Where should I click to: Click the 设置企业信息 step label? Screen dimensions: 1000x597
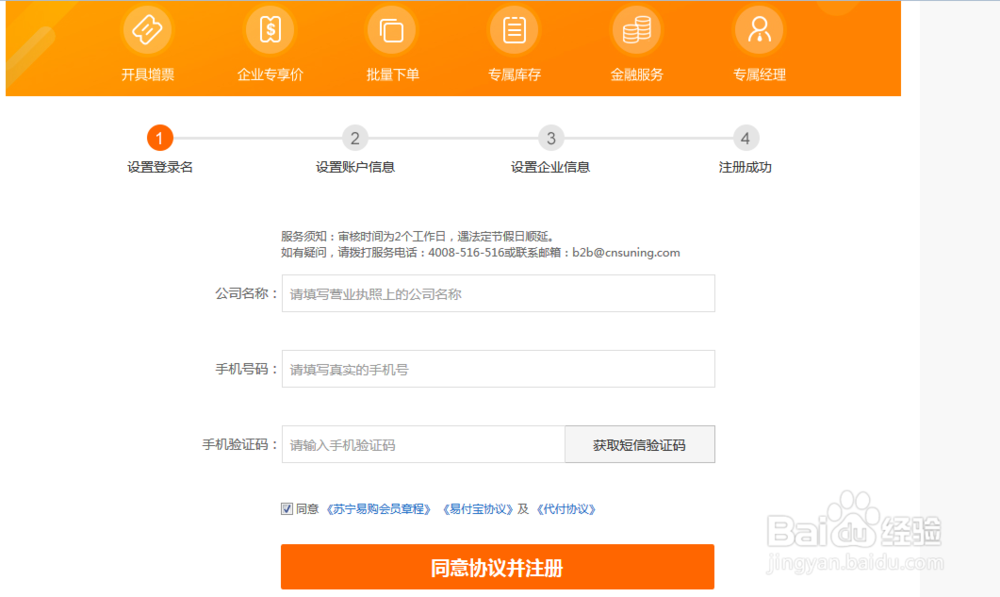click(550, 167)
